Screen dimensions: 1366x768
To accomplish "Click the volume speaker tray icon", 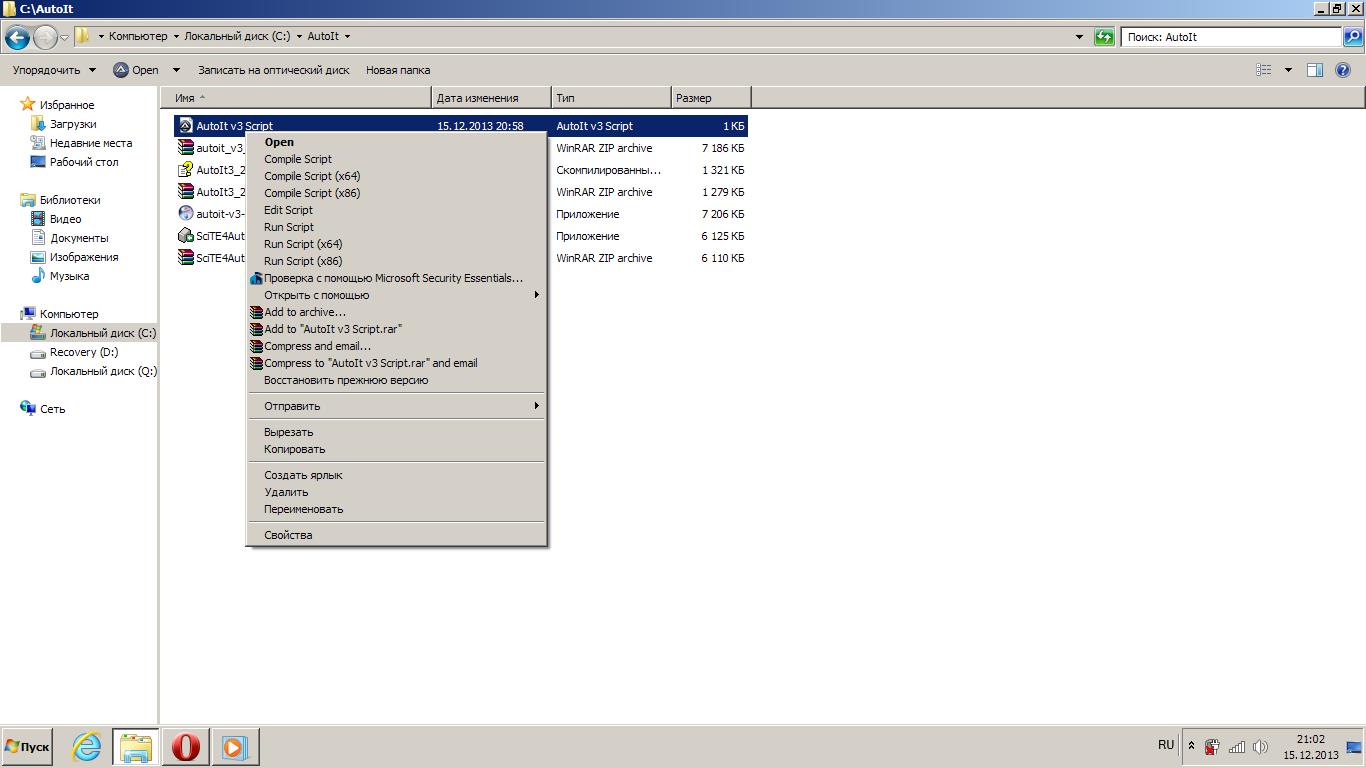I will click(1260, 747).
